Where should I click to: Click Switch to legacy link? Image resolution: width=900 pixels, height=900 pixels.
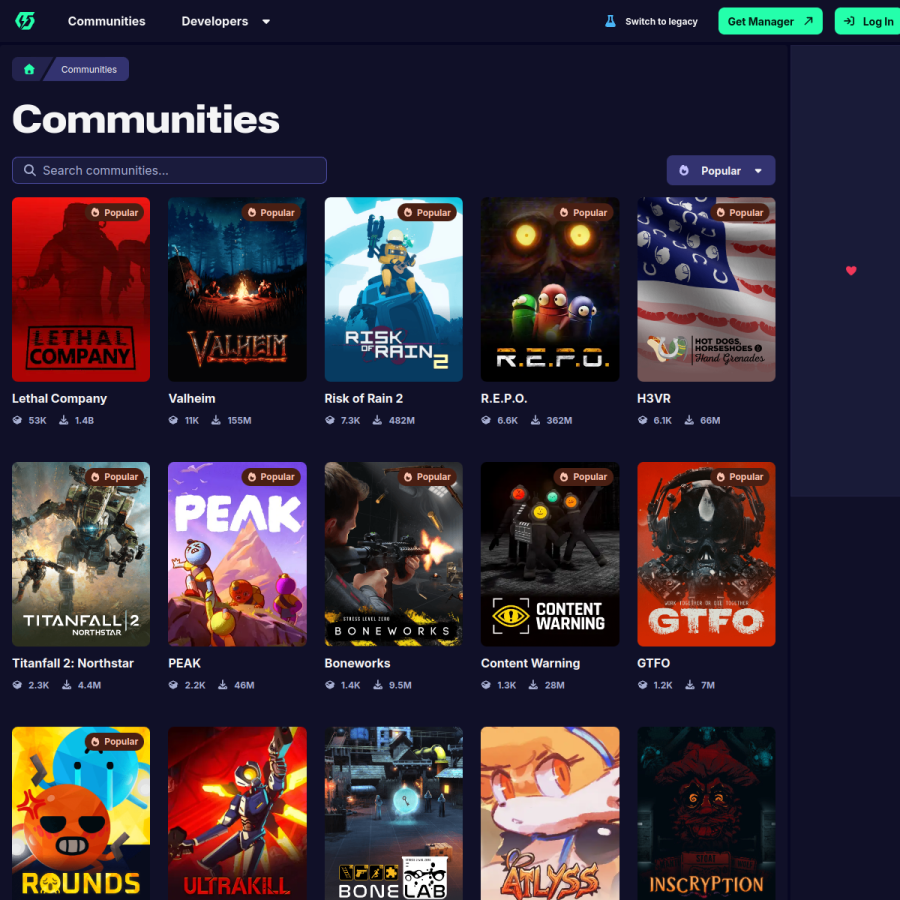661,21
